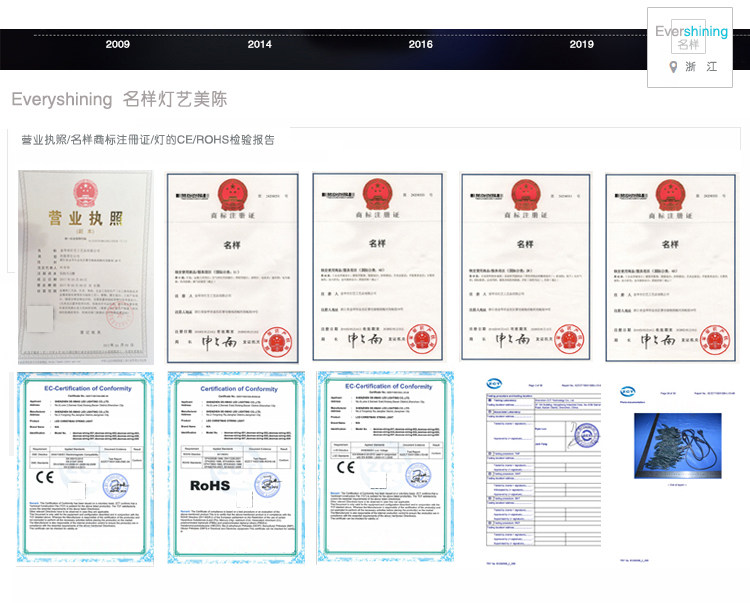The width and height of the screenshot is (750, 603).
Task: Open the third EC-Certification of Conformity image
Action: pos(386,466)
